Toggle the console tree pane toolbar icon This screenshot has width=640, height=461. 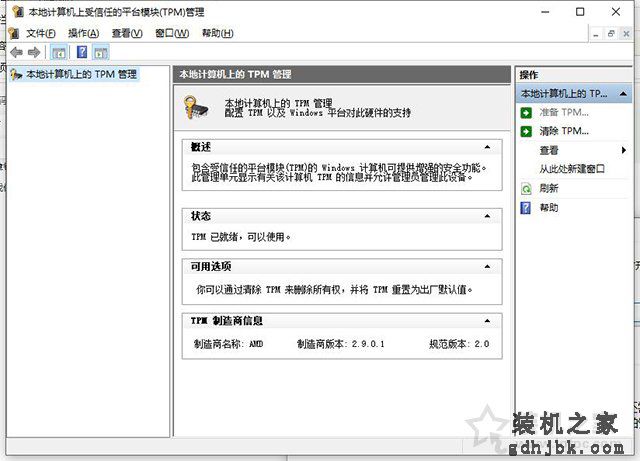point(59,52)
